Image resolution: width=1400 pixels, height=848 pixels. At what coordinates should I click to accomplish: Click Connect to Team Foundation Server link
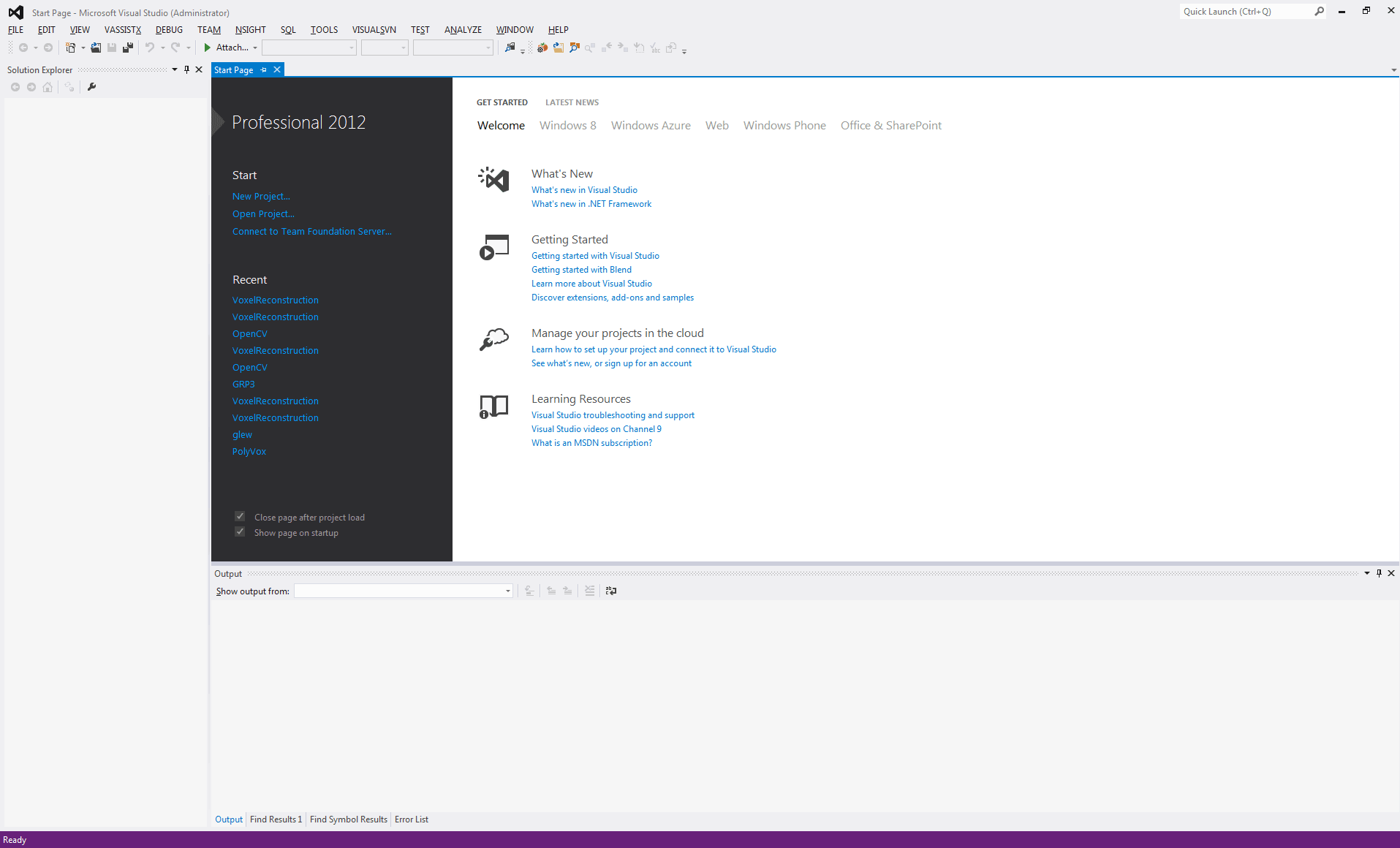[x=312, y=232]
